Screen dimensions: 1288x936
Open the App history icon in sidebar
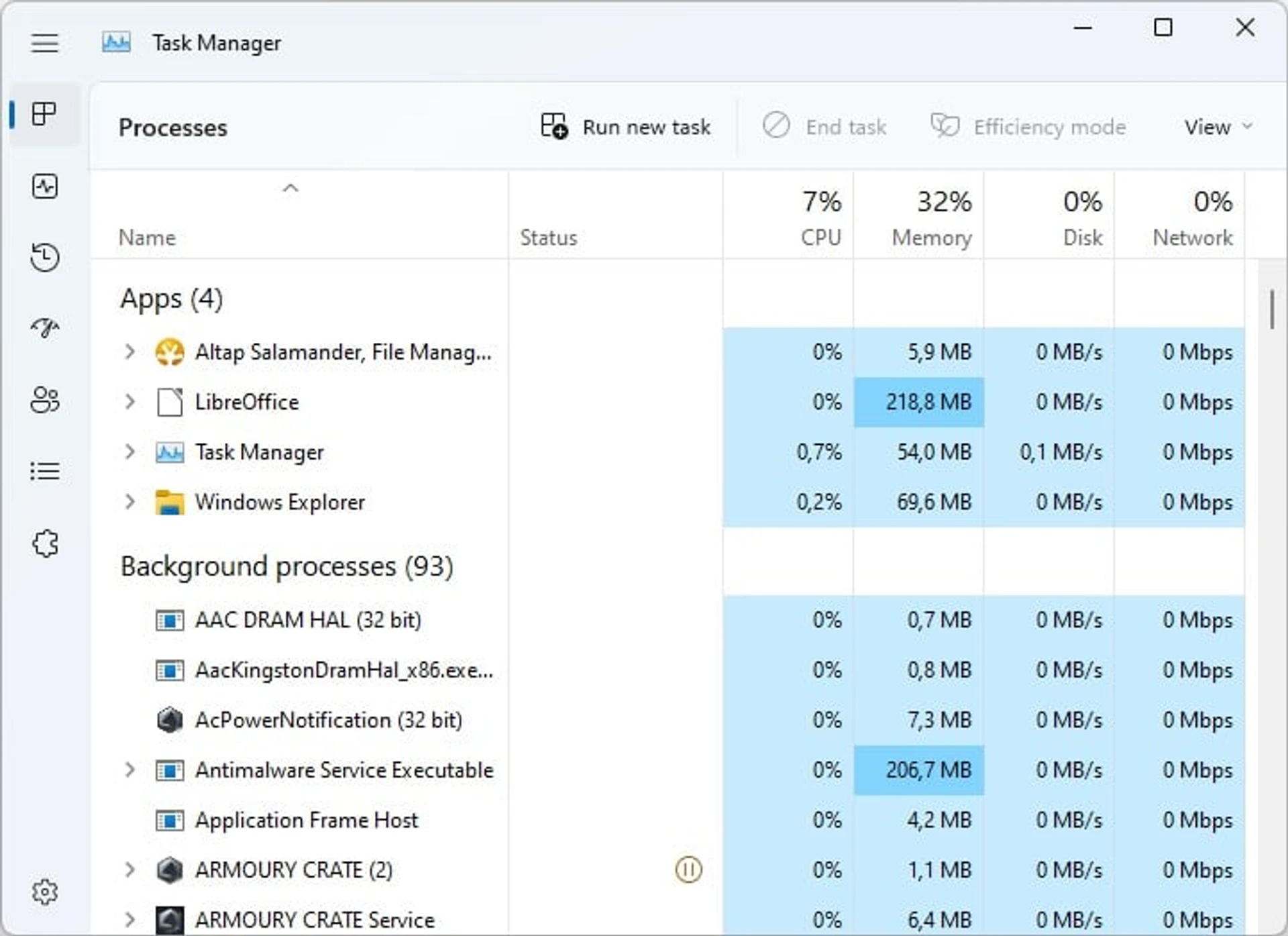44,257
